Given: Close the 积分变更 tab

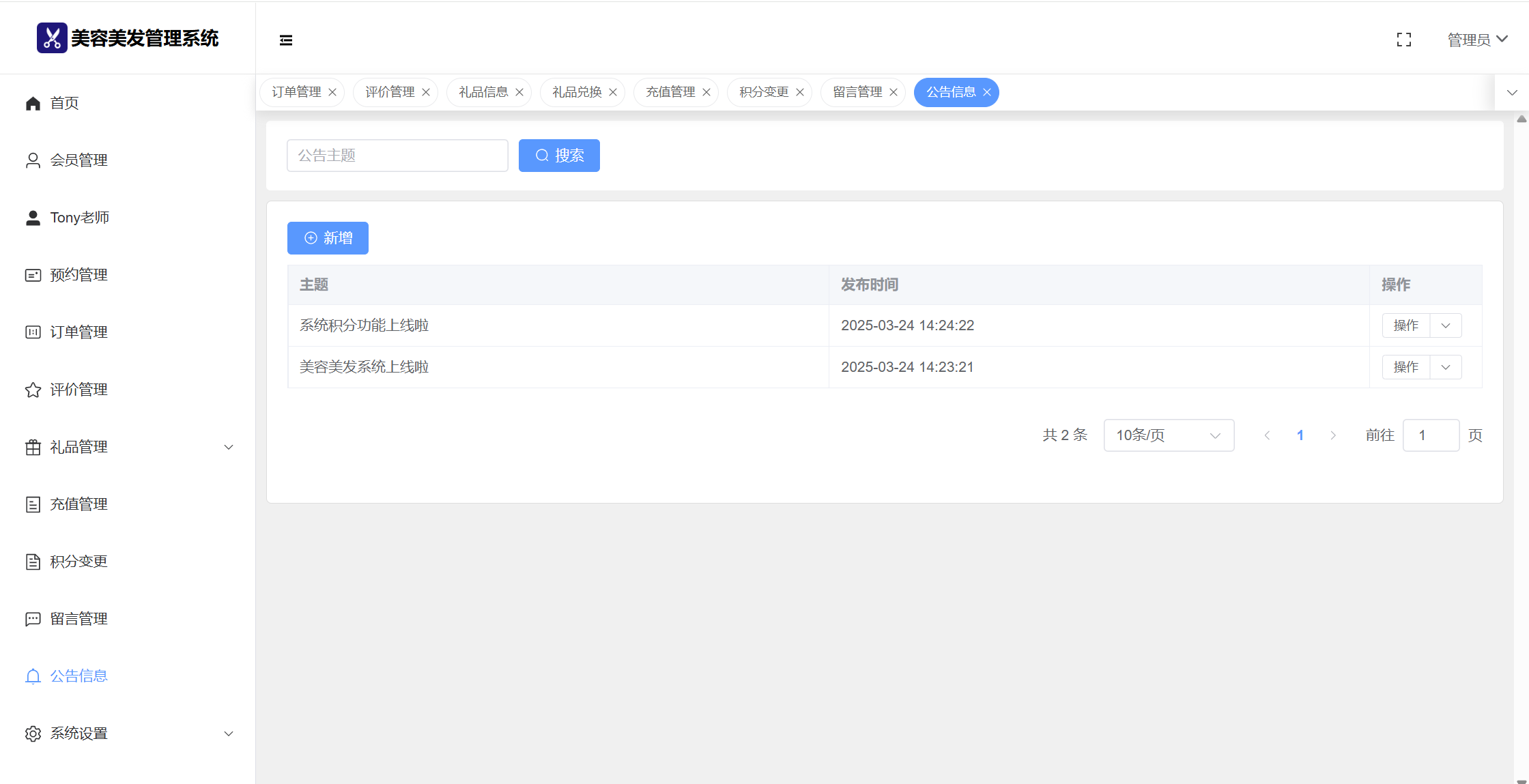Looking at the screenshot, I should point(800,92).
